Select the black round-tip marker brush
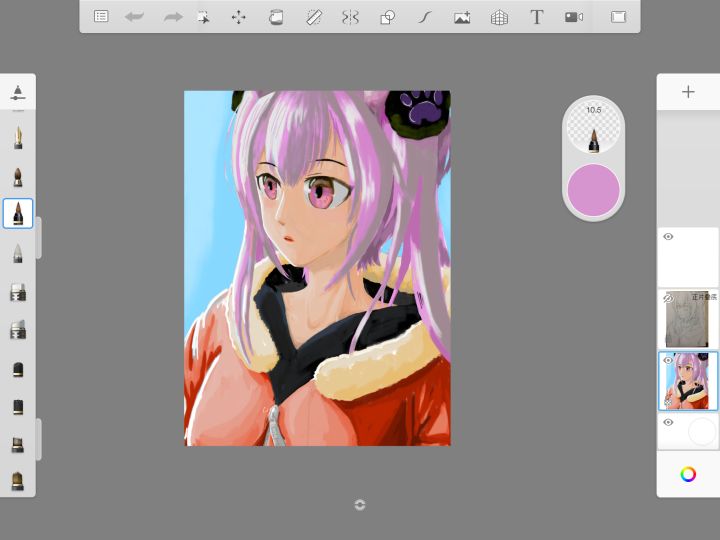 pos(18,369)
